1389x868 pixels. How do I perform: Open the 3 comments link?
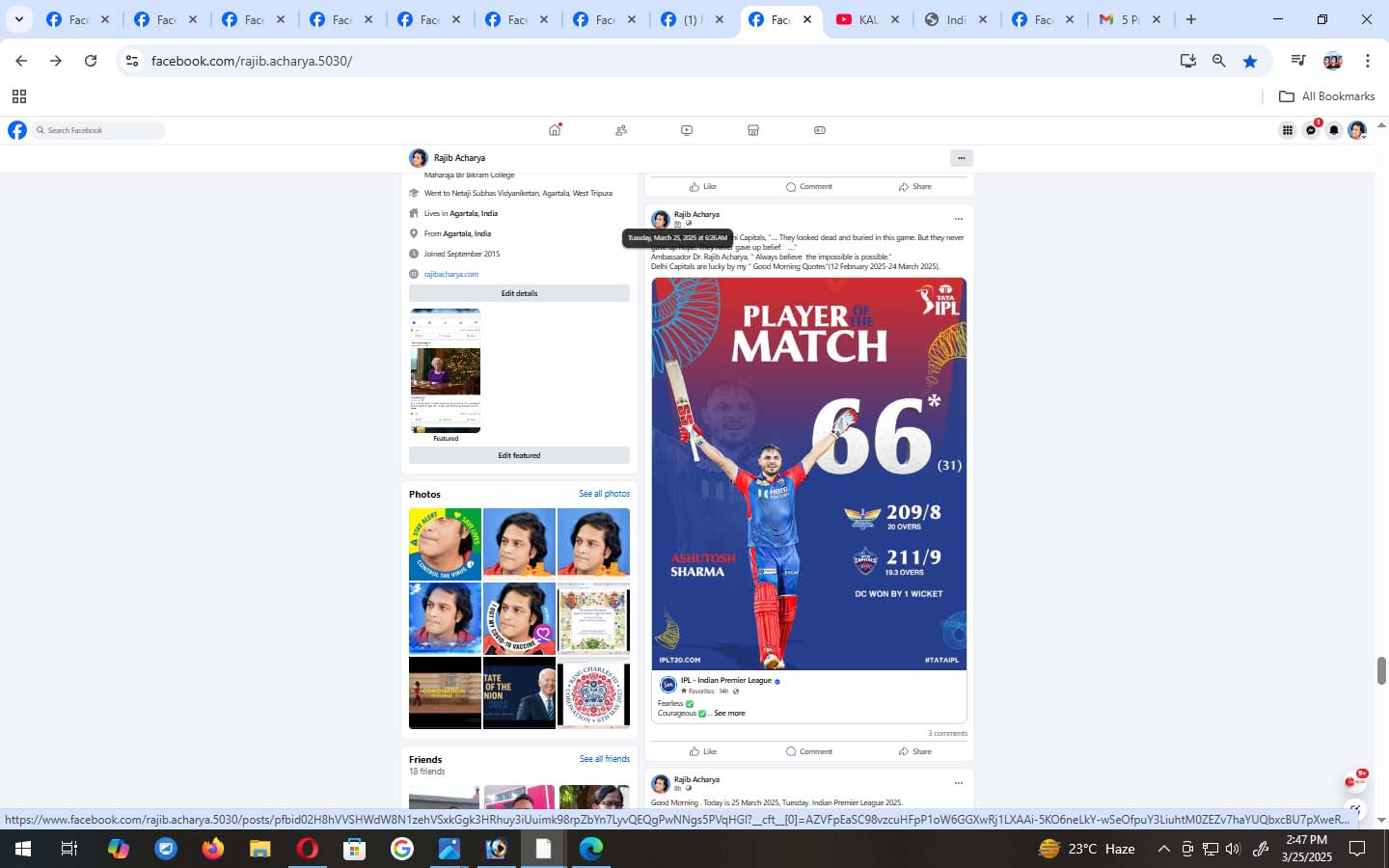tap(947, 733)
